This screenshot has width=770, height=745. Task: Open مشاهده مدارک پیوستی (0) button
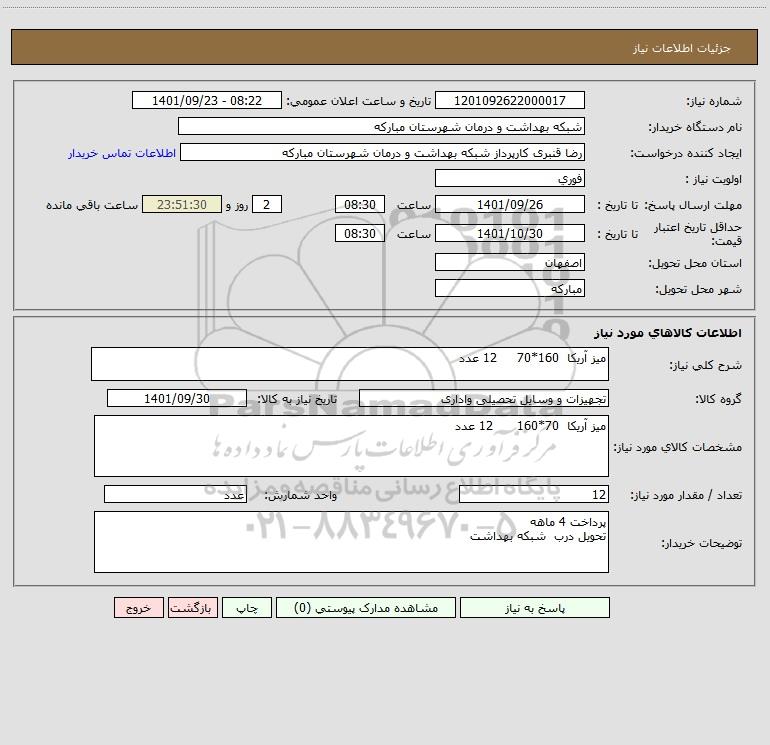[366, 608]
